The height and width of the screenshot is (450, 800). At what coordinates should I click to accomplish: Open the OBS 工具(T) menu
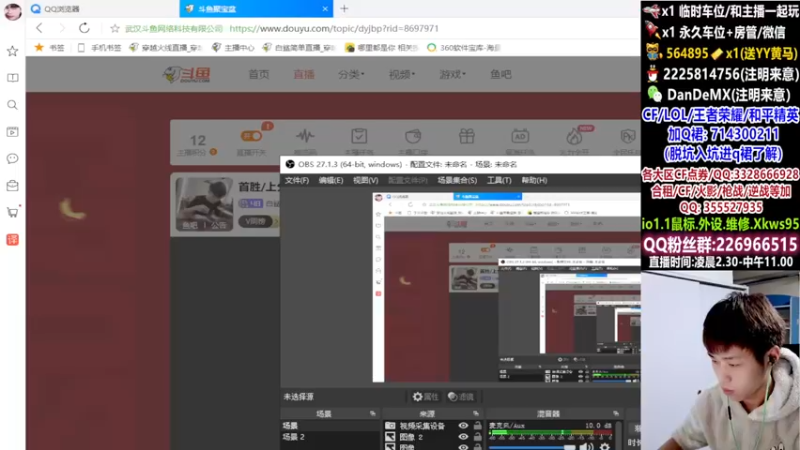[x=499, y=180]
